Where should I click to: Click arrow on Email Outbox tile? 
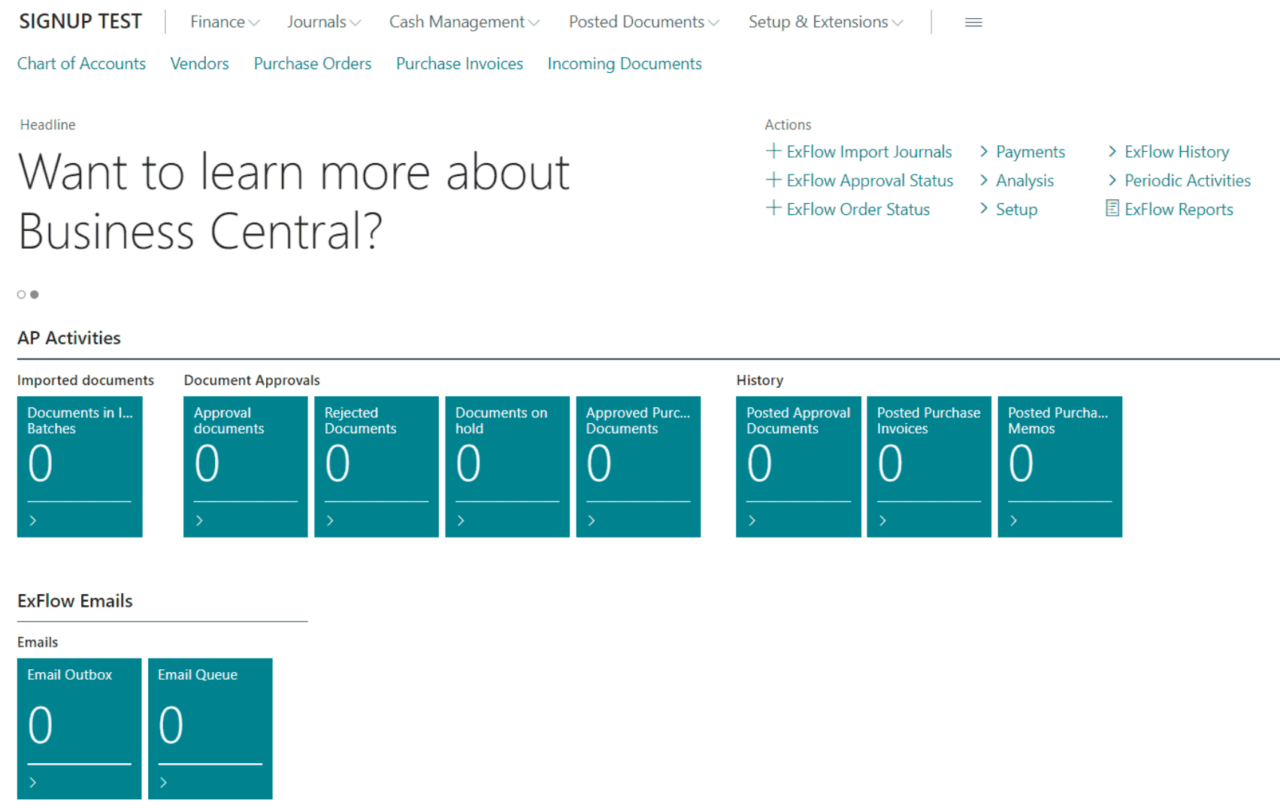(x=33, y=782)
